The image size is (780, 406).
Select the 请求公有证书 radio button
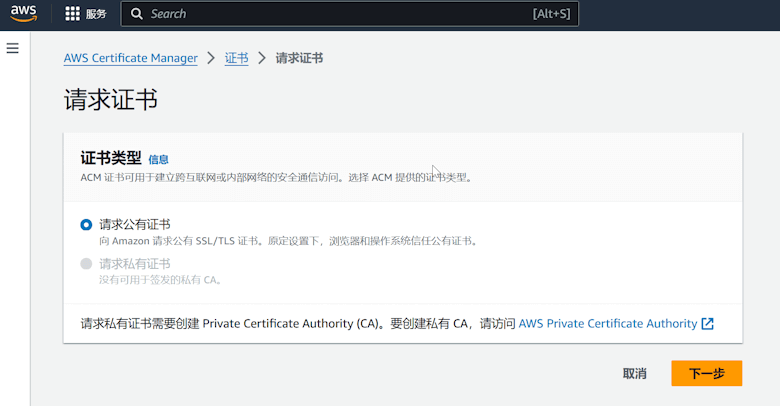tap(86, 225)
